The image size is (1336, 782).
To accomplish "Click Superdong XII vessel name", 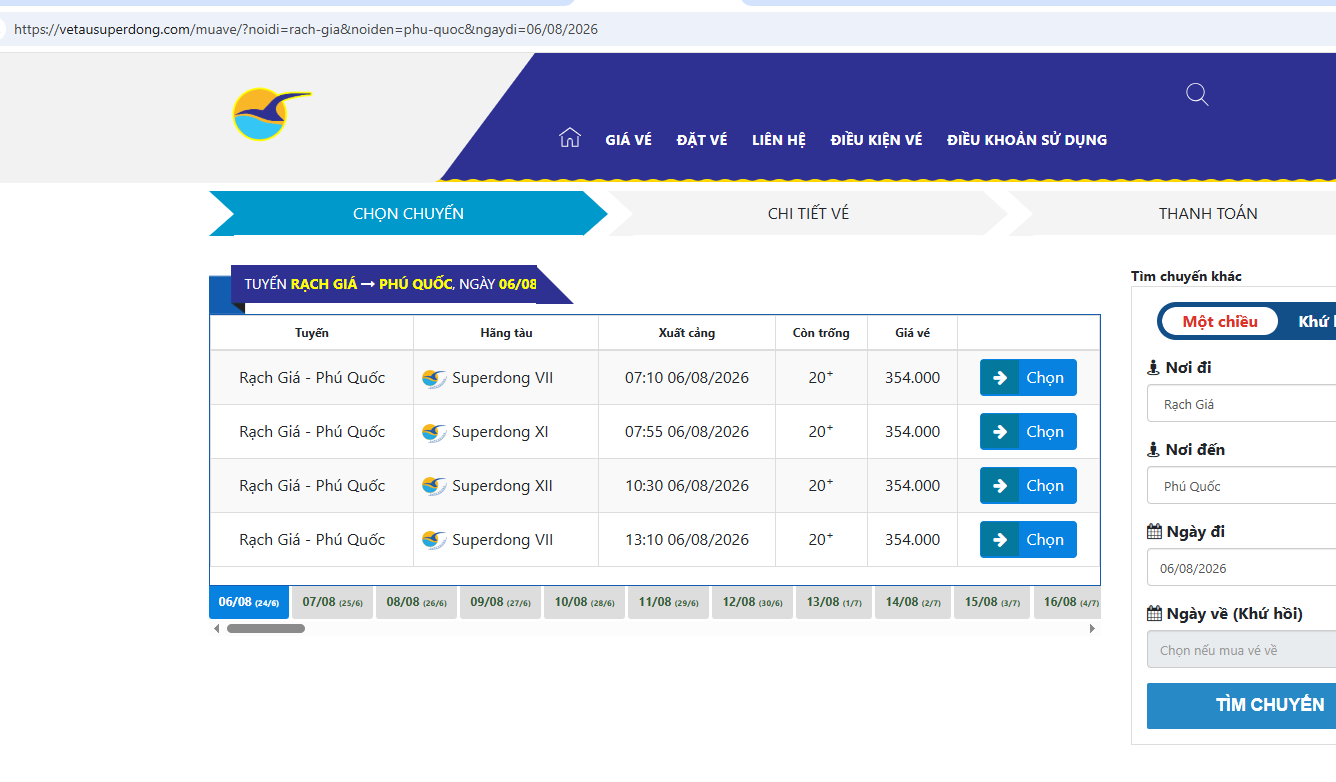I will (502, 486).
